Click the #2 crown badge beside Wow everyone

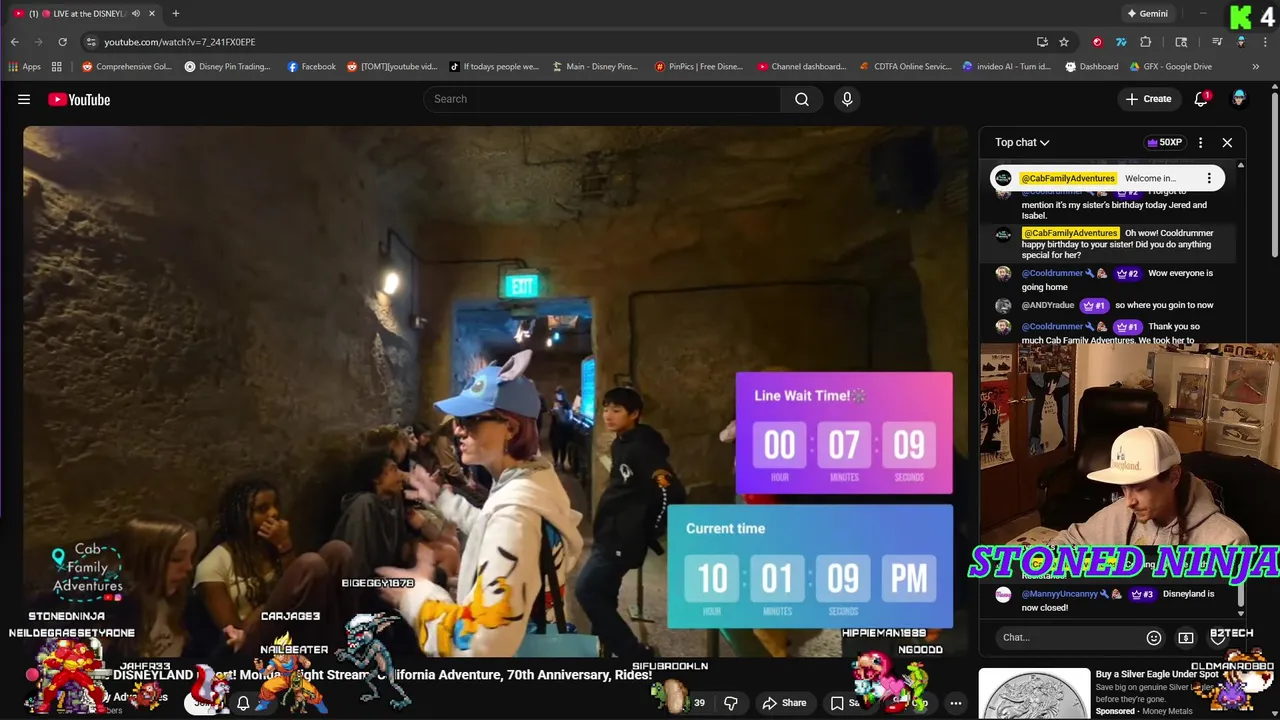coord(1128,274)
